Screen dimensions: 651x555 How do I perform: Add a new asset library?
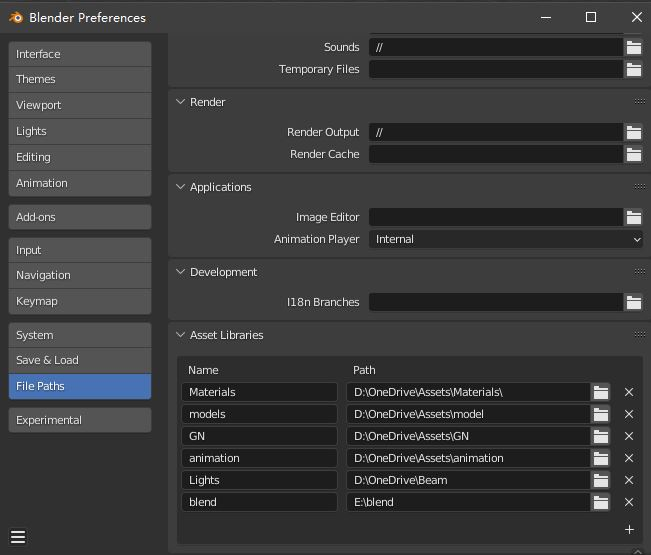coord(629,530)
